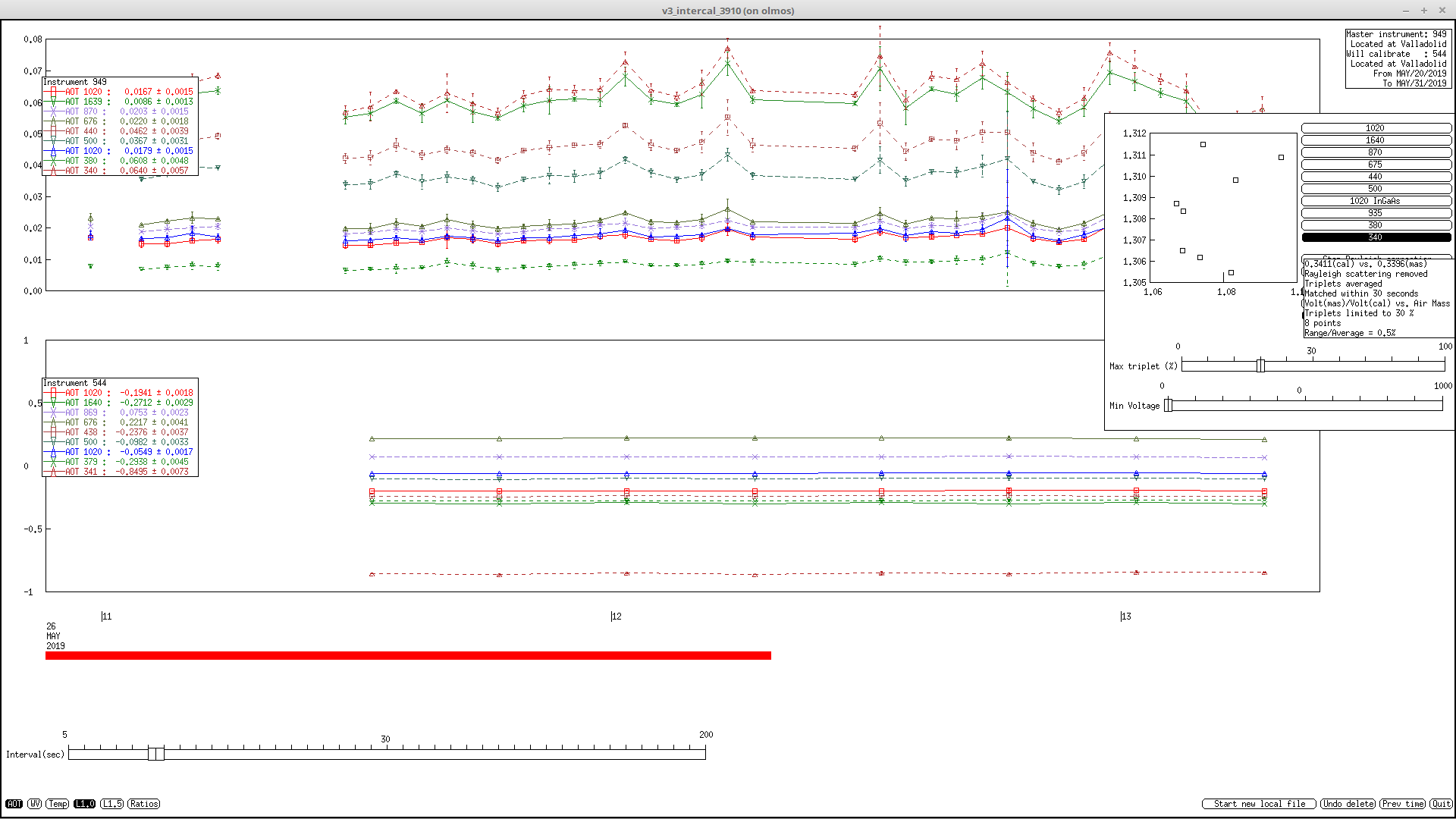Image resolution: width=1456 pixels, height=819 pixels.
Task: Click the Instrument 949 legend title
Action: pyautogui.click(x=75, y=82)
